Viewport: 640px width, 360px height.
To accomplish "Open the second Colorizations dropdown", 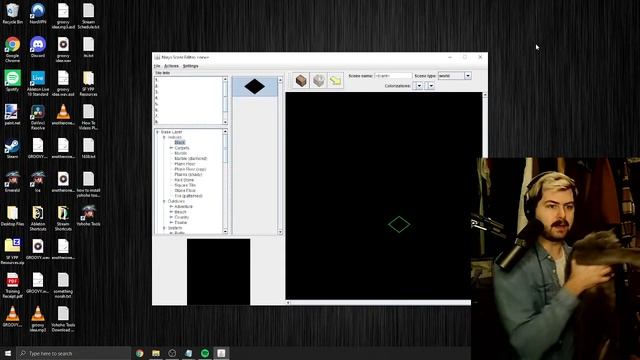I will 431,86.
